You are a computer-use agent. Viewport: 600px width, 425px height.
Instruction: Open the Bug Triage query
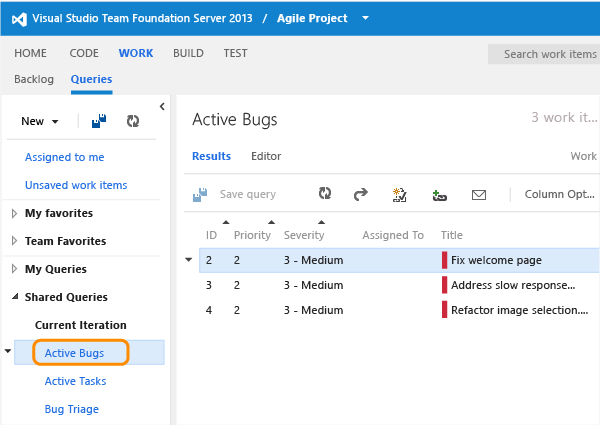click(72, 409)
